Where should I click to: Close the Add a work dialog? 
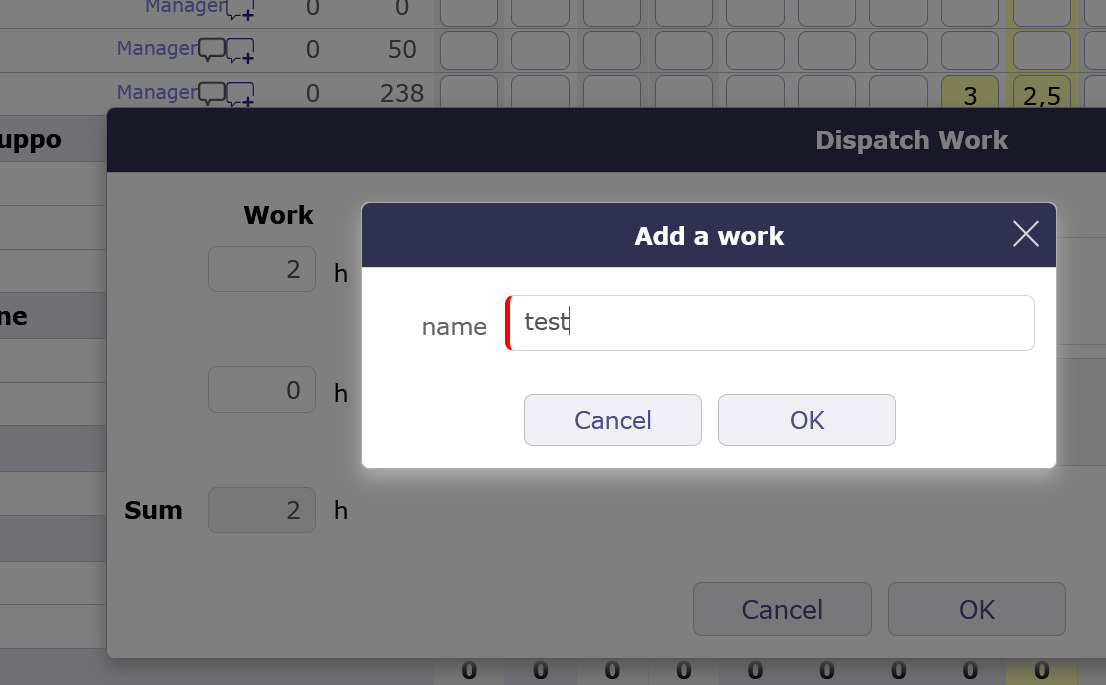pos(1026,235)
